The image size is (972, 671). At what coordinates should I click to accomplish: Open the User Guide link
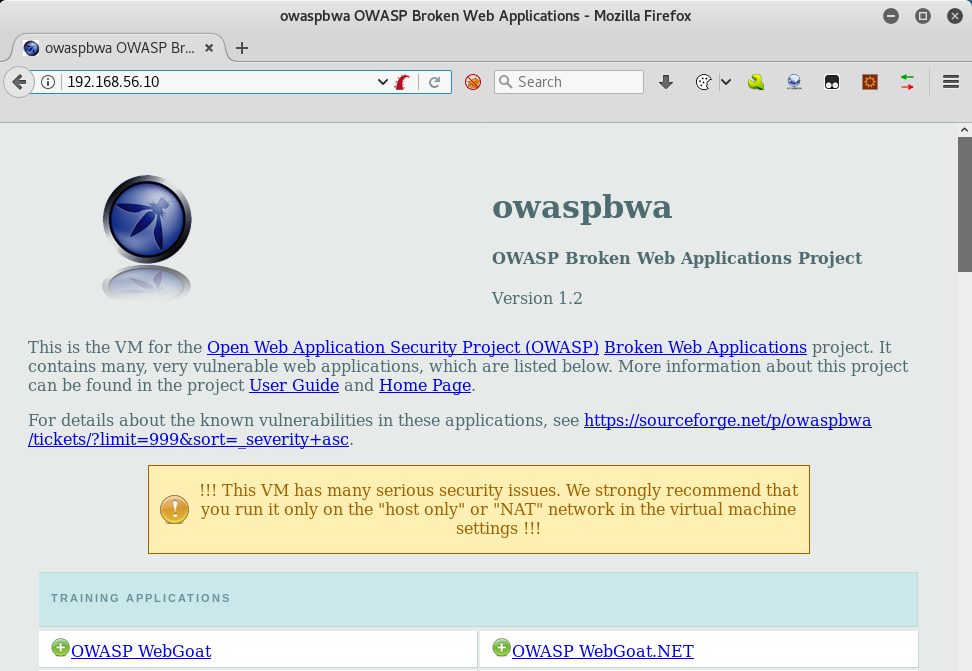point(294,385)
